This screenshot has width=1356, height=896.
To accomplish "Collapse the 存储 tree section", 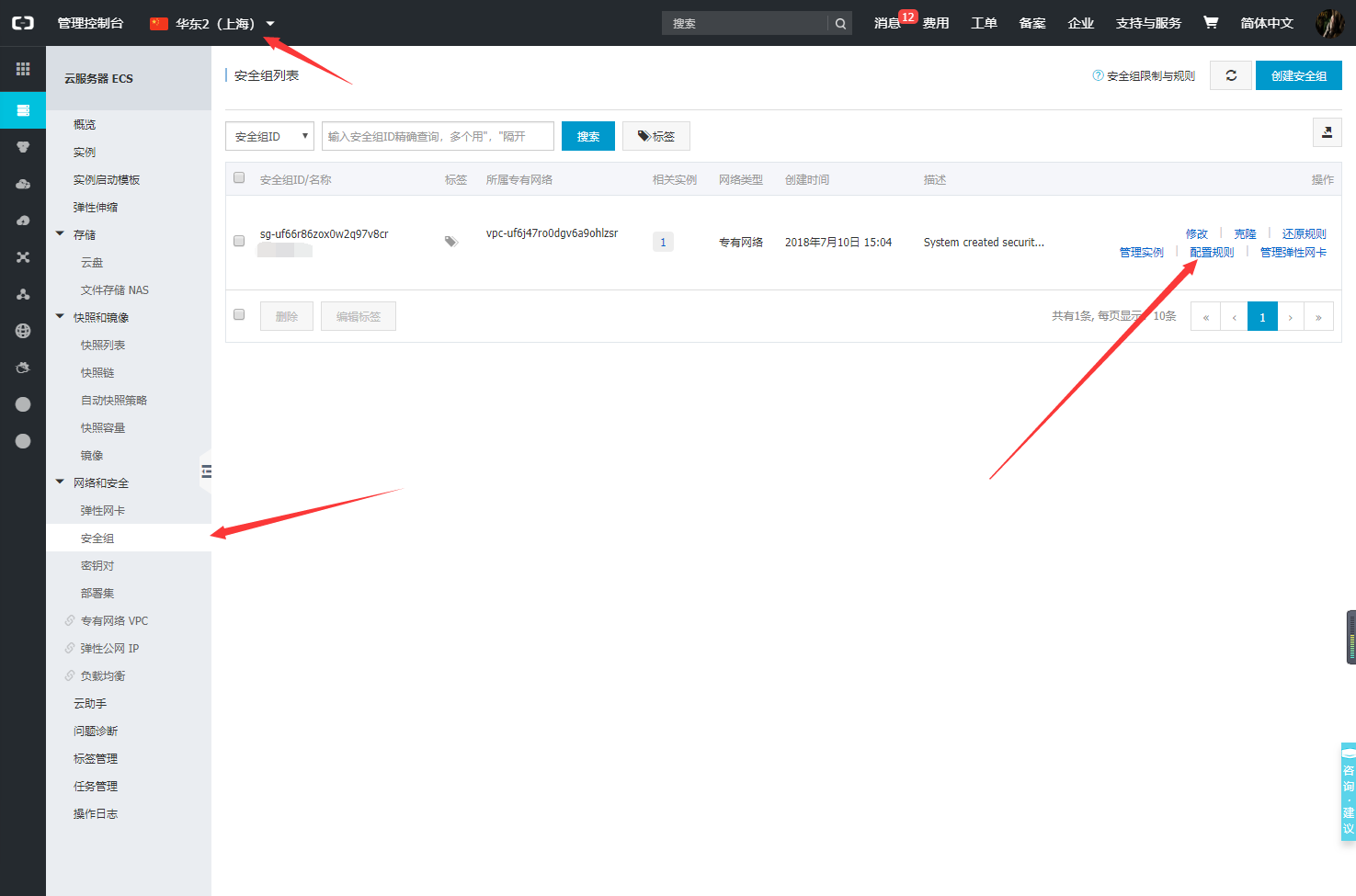I will pos(60,234).
